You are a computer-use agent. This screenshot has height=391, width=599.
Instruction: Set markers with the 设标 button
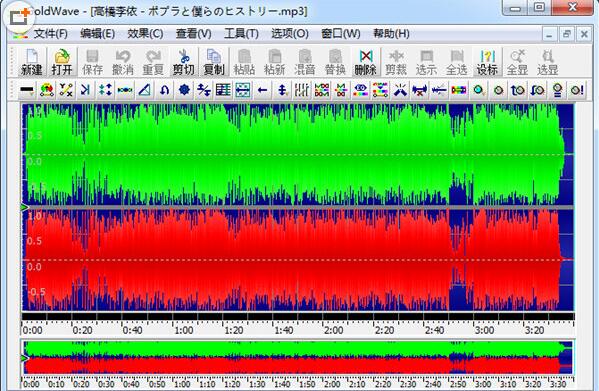coord(487,62)
